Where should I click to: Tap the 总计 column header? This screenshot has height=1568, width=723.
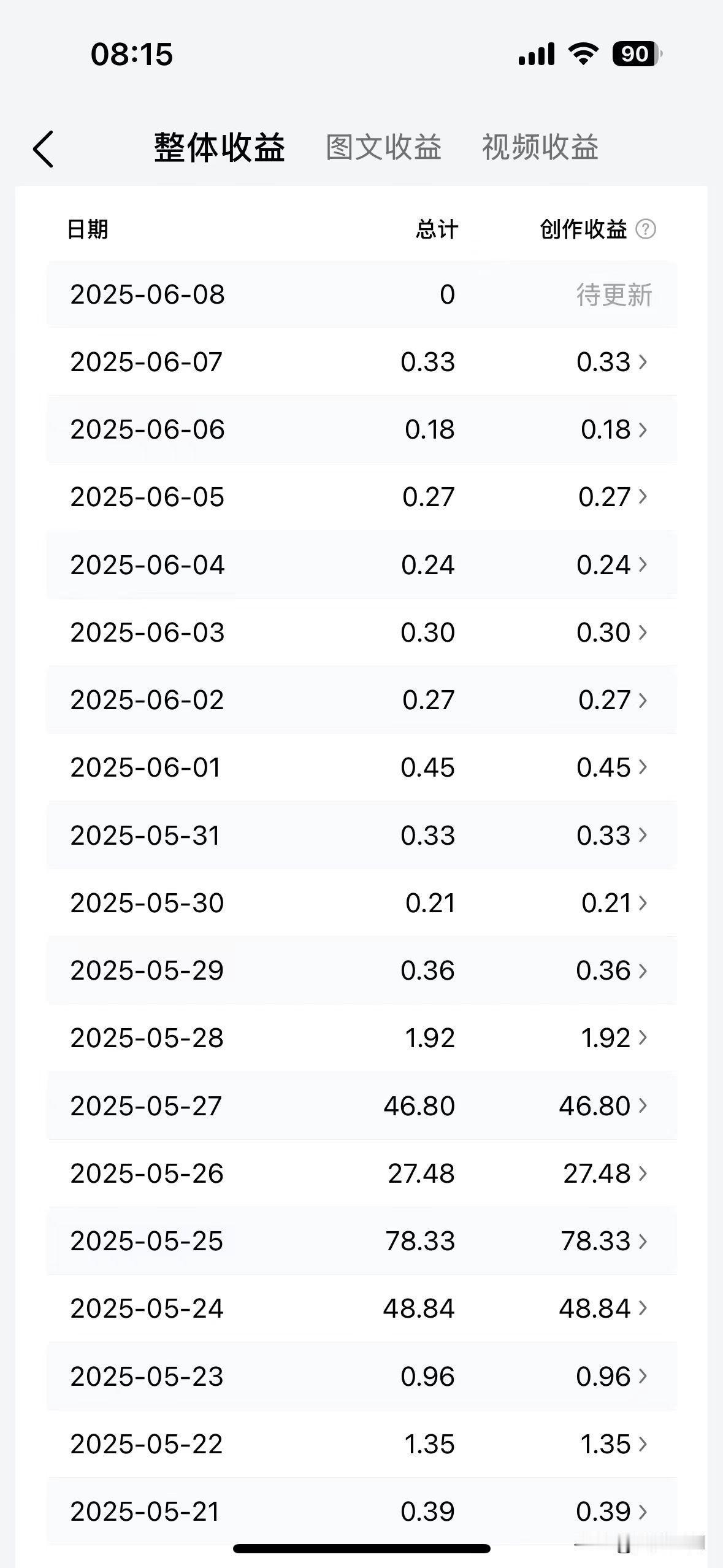point(437,229)
